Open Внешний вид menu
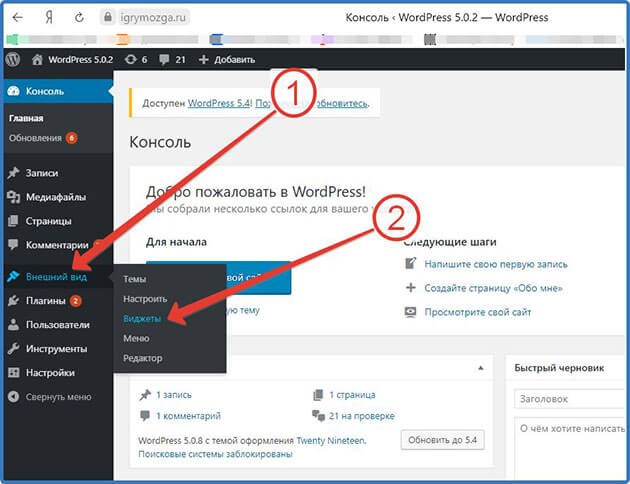Viewport: 630px width, 484px height. [x=56, y=276]
